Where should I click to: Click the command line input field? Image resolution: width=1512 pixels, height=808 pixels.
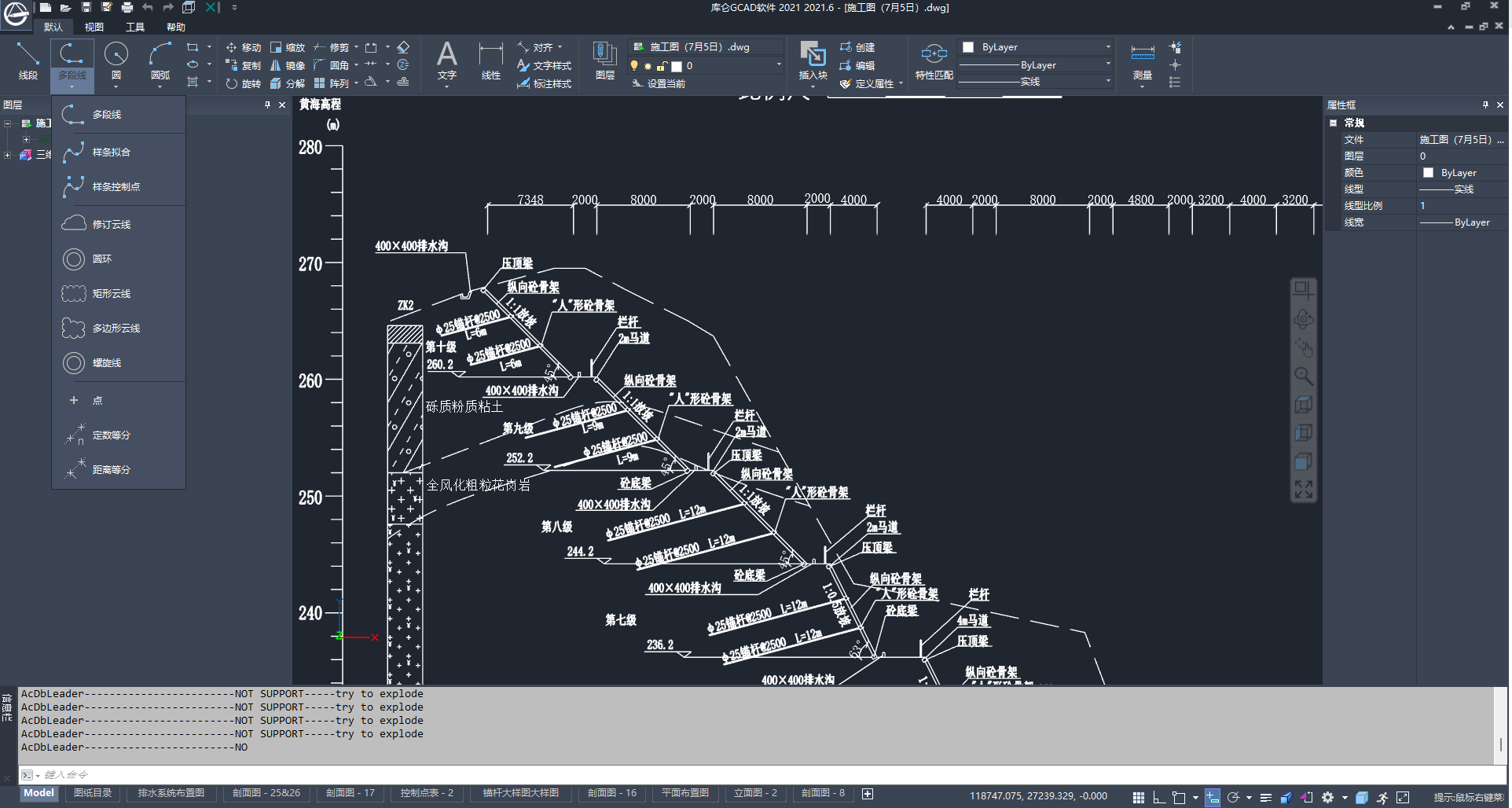tap(762, 775)
